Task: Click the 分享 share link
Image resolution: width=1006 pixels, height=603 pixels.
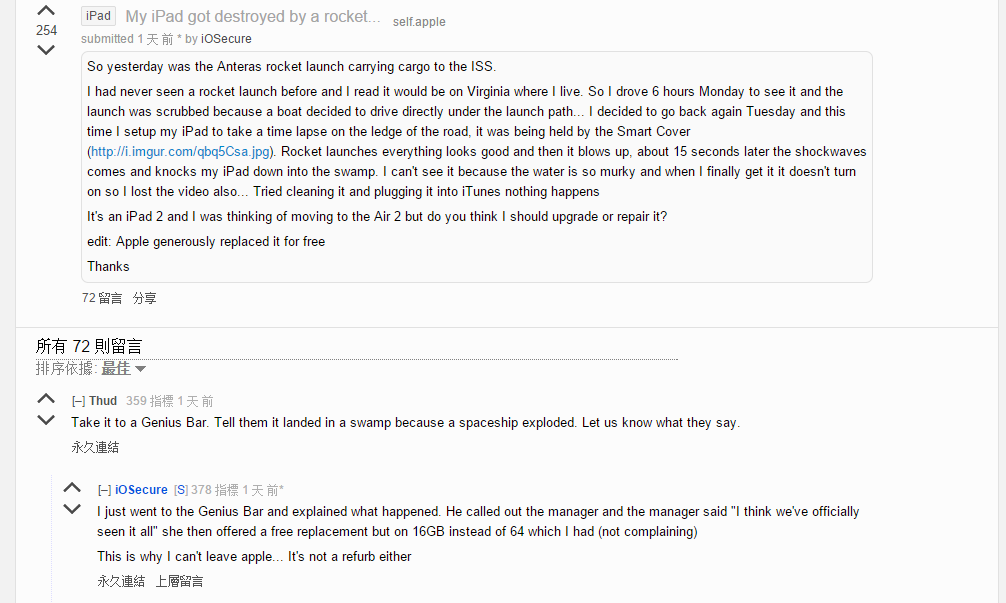Action: coord(145,298)
